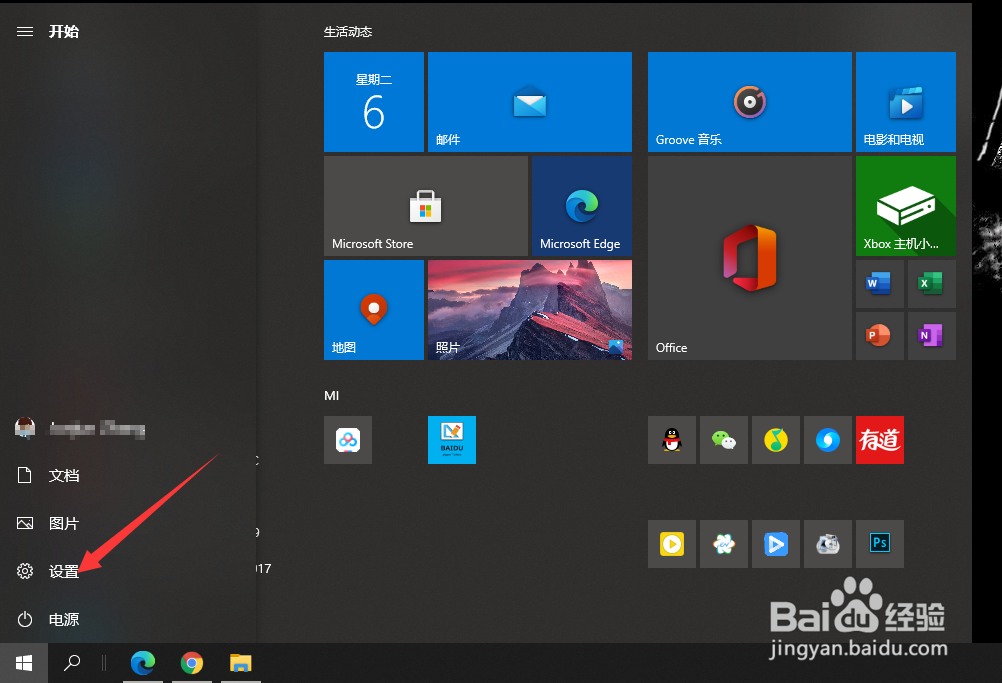Open the blue swirl browser tile

pos(828,440)
